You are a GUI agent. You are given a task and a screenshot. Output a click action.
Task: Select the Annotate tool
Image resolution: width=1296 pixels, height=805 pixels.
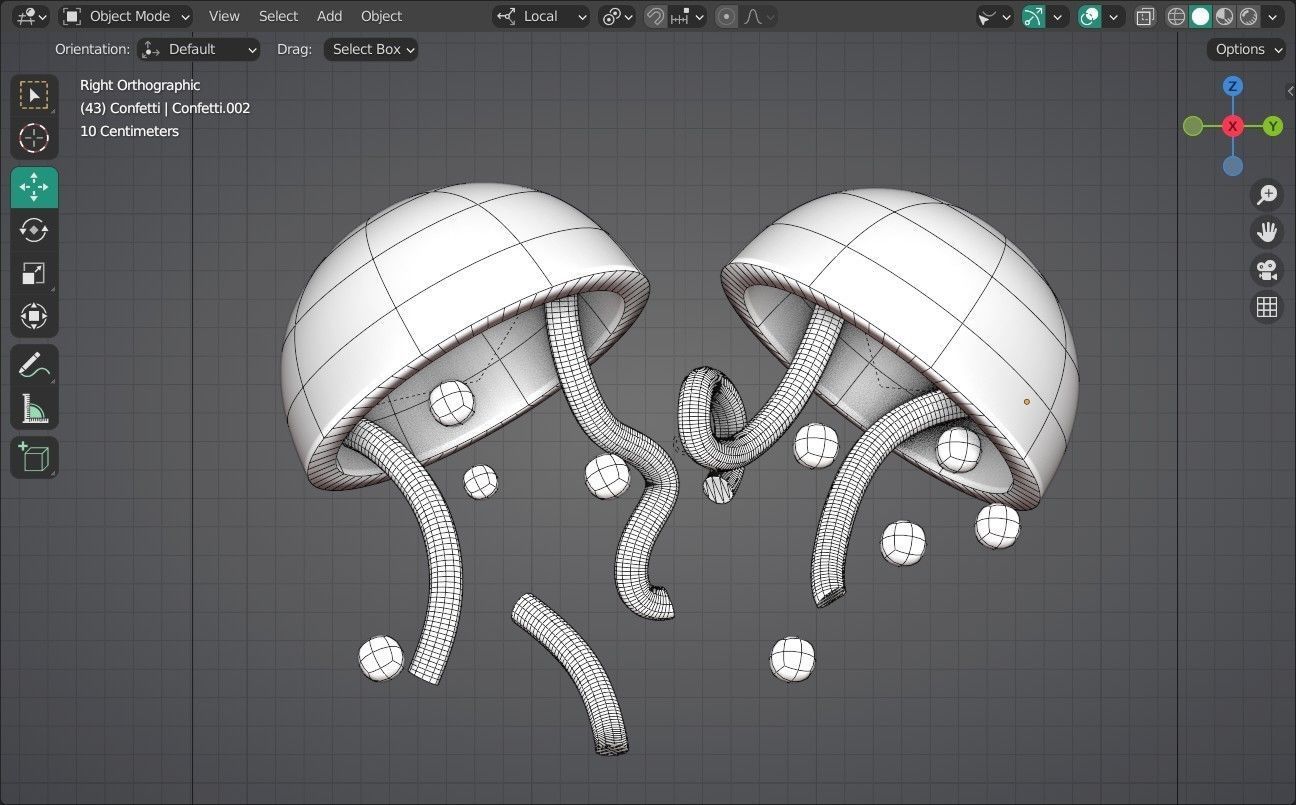34,364
